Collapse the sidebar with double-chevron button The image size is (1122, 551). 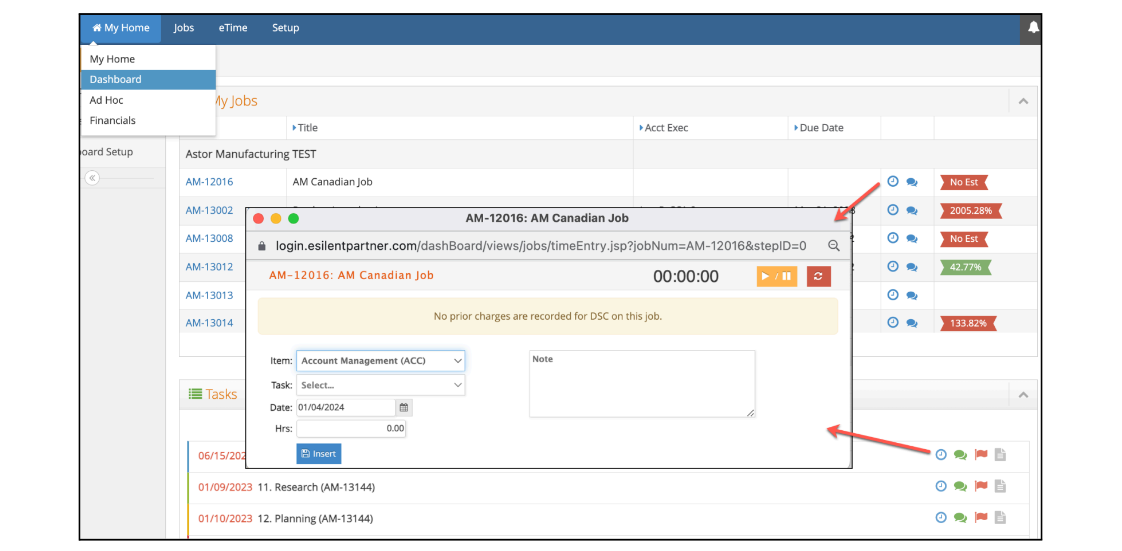pyautogui.click(x=92, y=178)
